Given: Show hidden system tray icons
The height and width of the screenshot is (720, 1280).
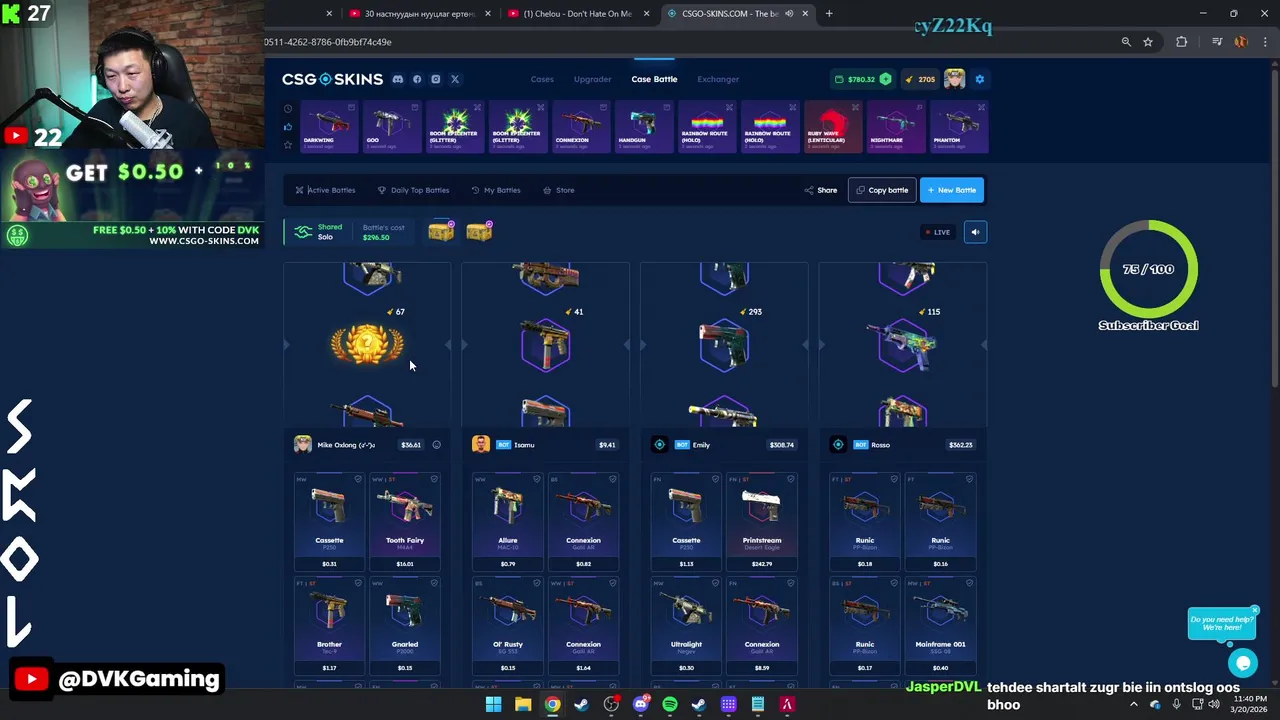Looking at the screenshot, I should [1133, 705].
